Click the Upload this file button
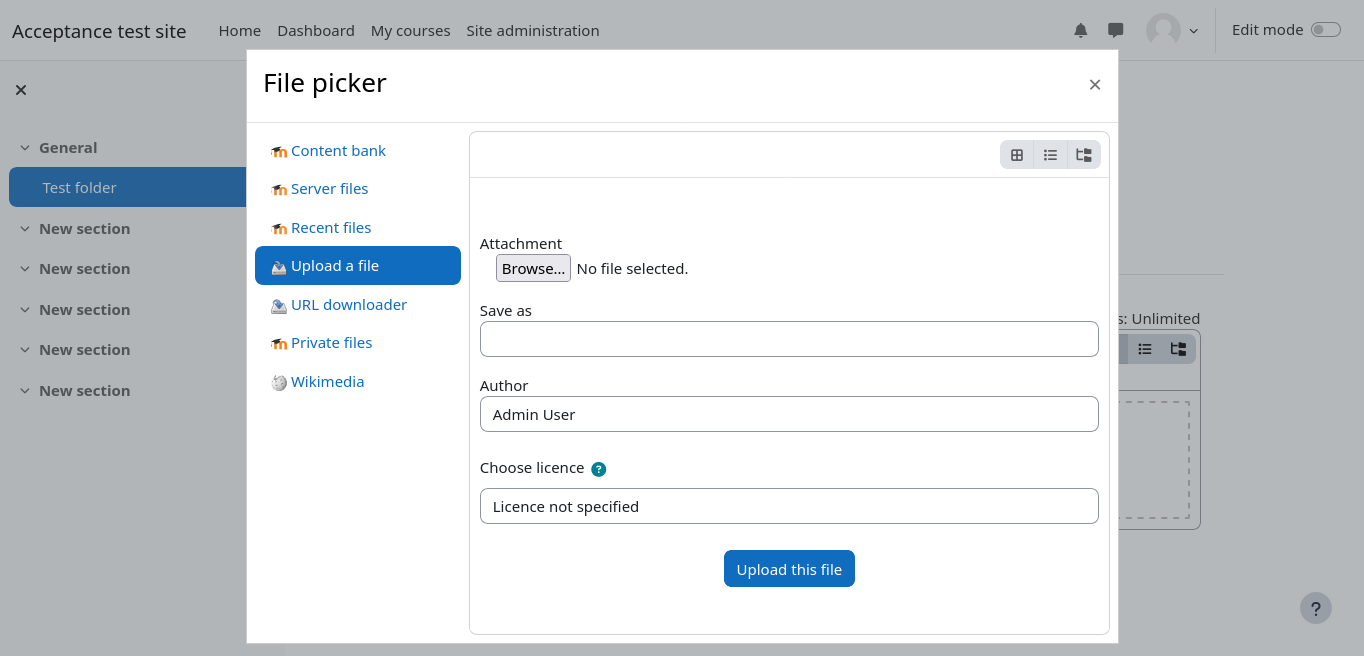 [789, 569]
